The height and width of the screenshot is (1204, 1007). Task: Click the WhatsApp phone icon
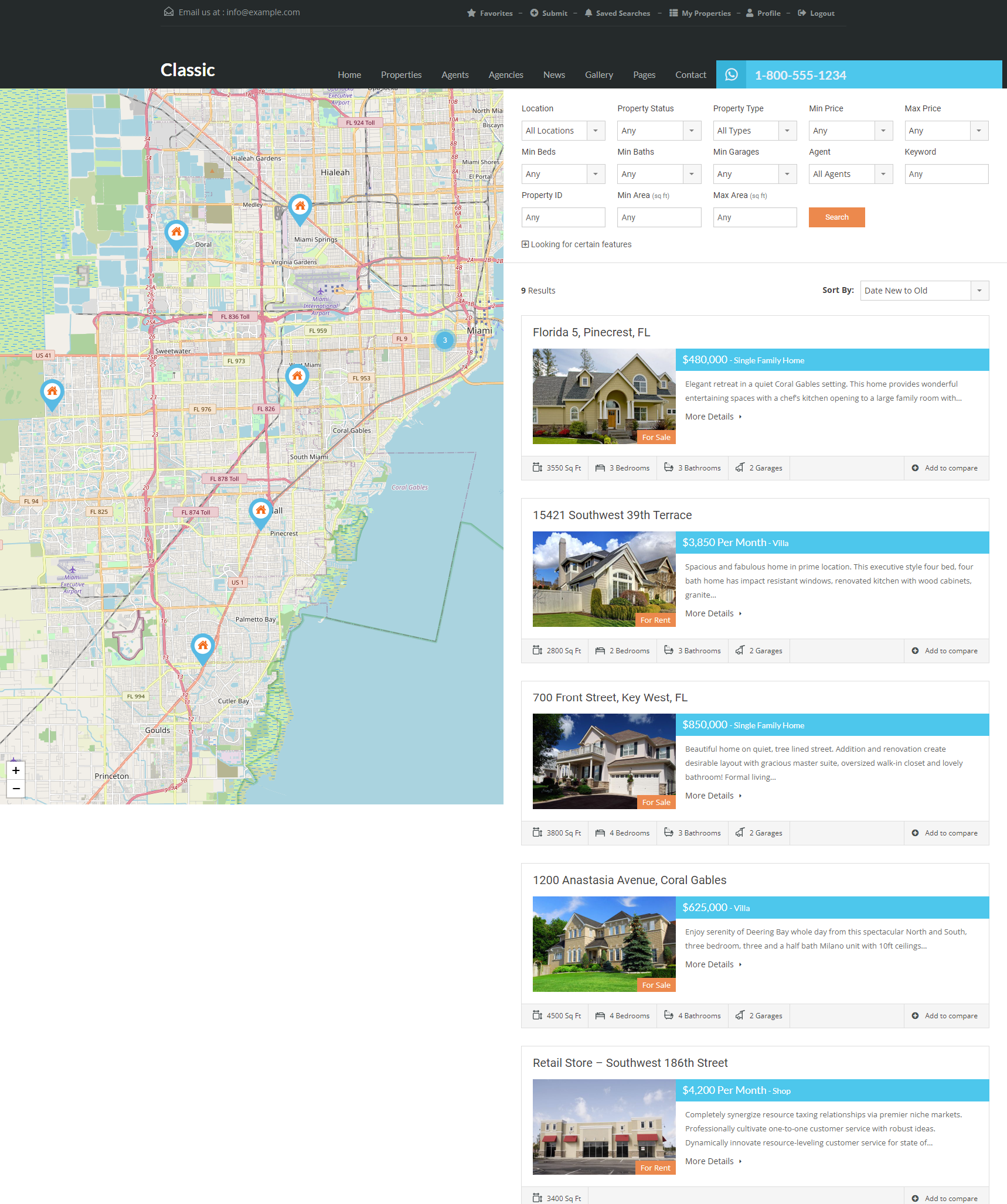point(731,74)
